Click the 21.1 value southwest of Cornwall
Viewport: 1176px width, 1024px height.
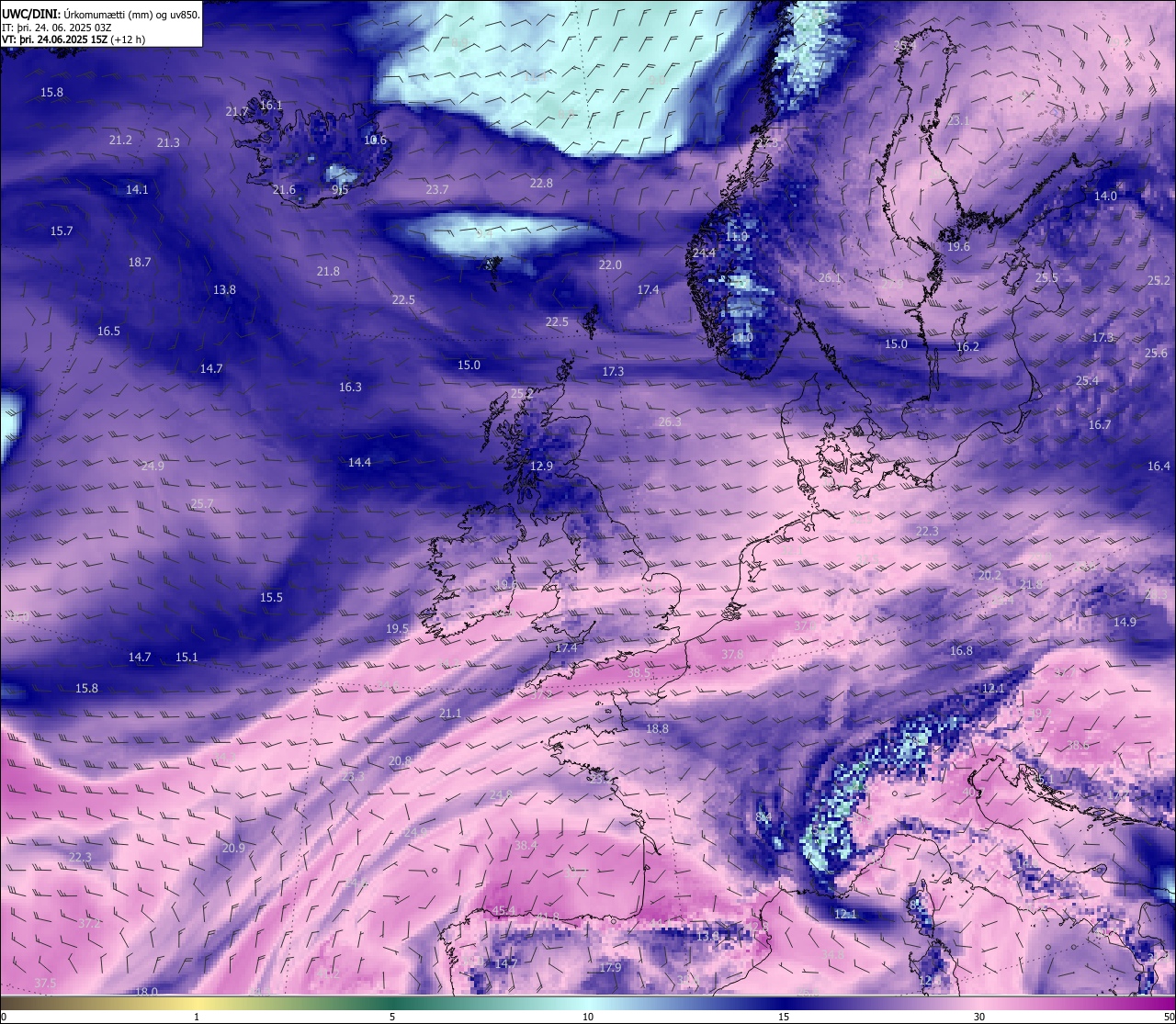coord(450,714)
